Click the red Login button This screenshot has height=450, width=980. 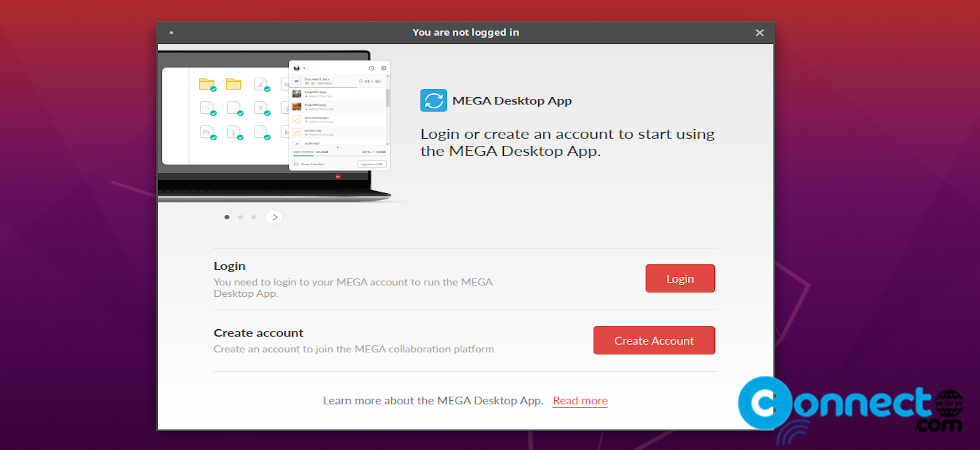[680, 279]
